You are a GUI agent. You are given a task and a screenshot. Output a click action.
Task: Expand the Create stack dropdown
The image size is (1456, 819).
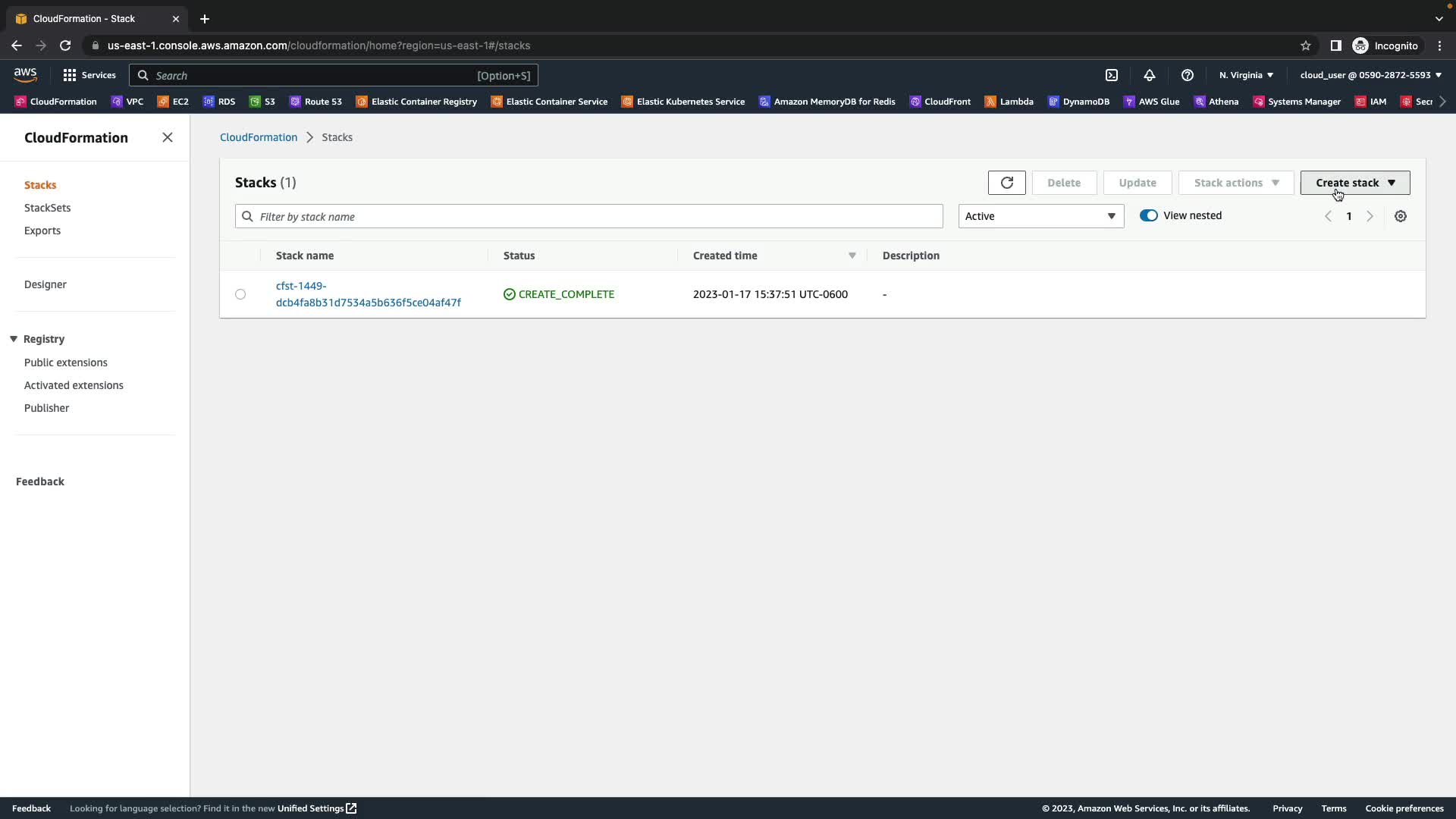pyautogui.click(x=1354, y=183)
